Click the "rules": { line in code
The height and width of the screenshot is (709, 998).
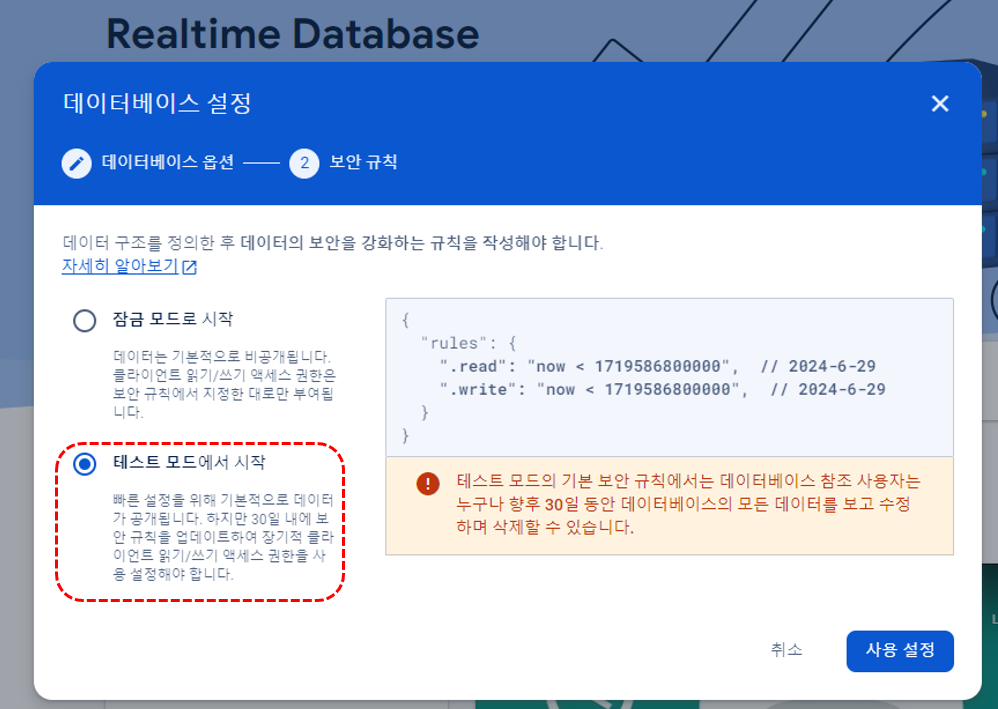tap(468, 344)
